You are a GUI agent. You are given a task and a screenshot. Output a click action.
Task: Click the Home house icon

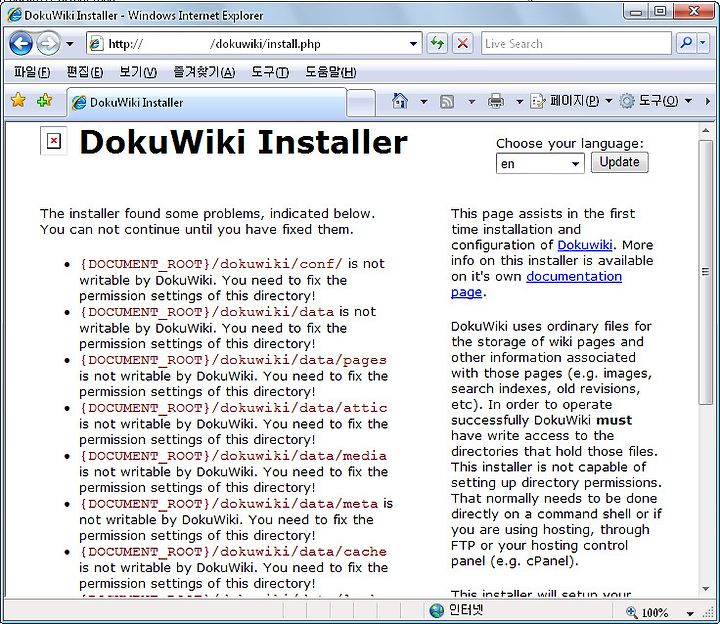[x=399, y=101]
